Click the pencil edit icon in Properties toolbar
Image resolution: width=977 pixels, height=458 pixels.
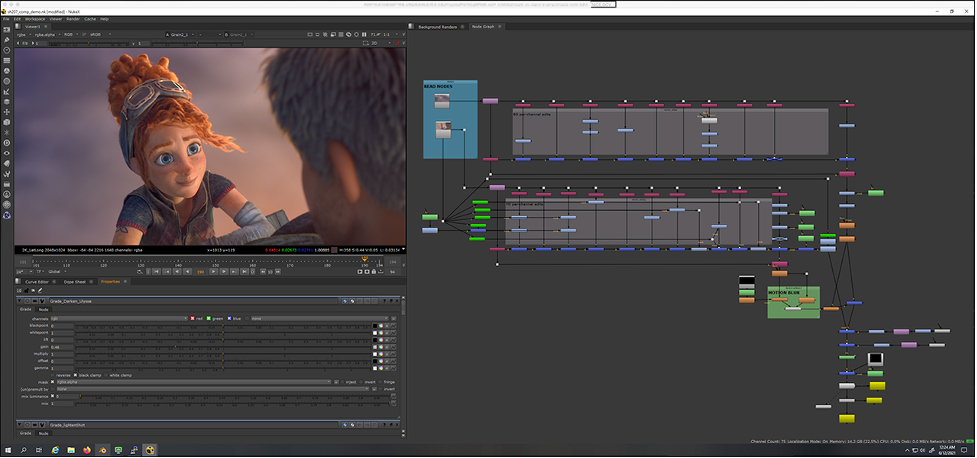(x=40, y=290)
